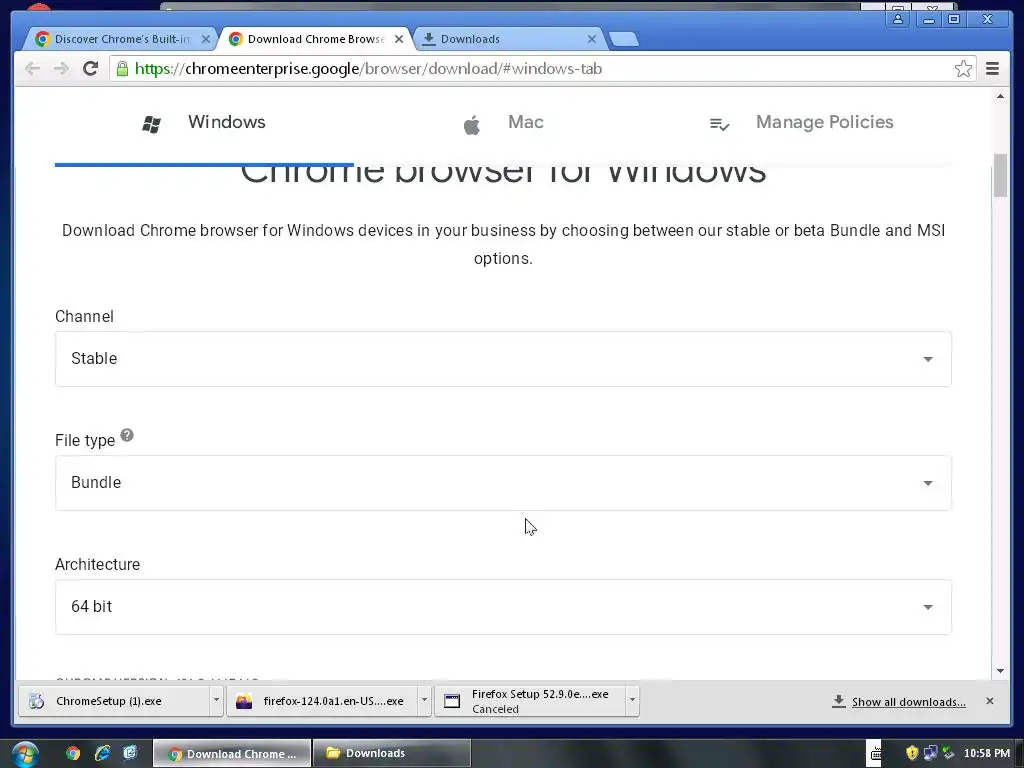Click the page scrollbar down arrow
Screen dimensions: 1024x768
point(1000,671)
